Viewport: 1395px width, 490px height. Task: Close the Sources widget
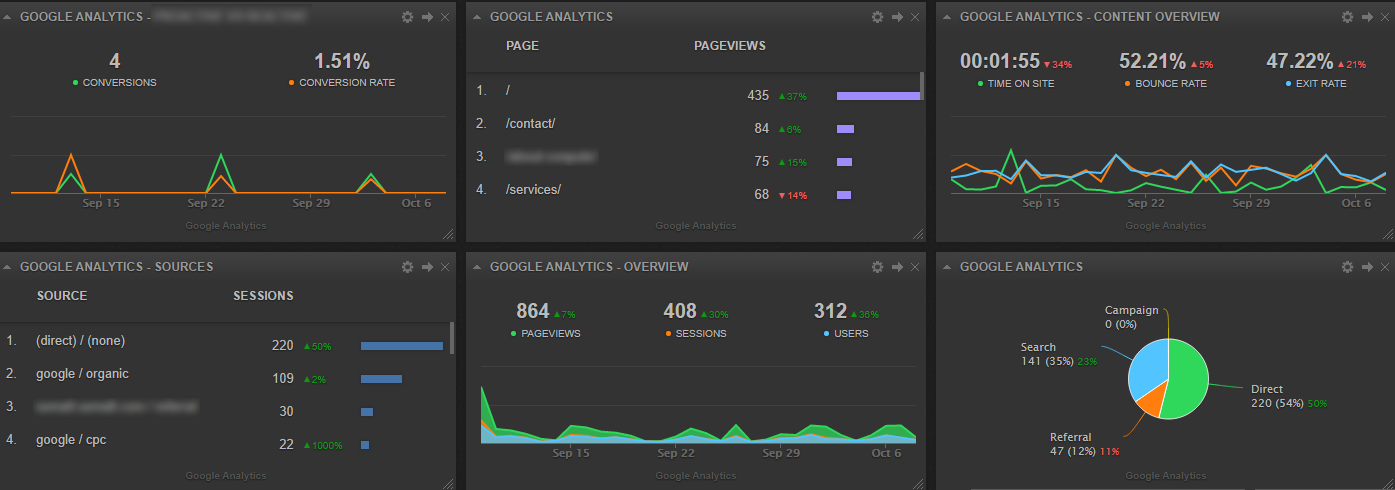(x=444, y=267)
